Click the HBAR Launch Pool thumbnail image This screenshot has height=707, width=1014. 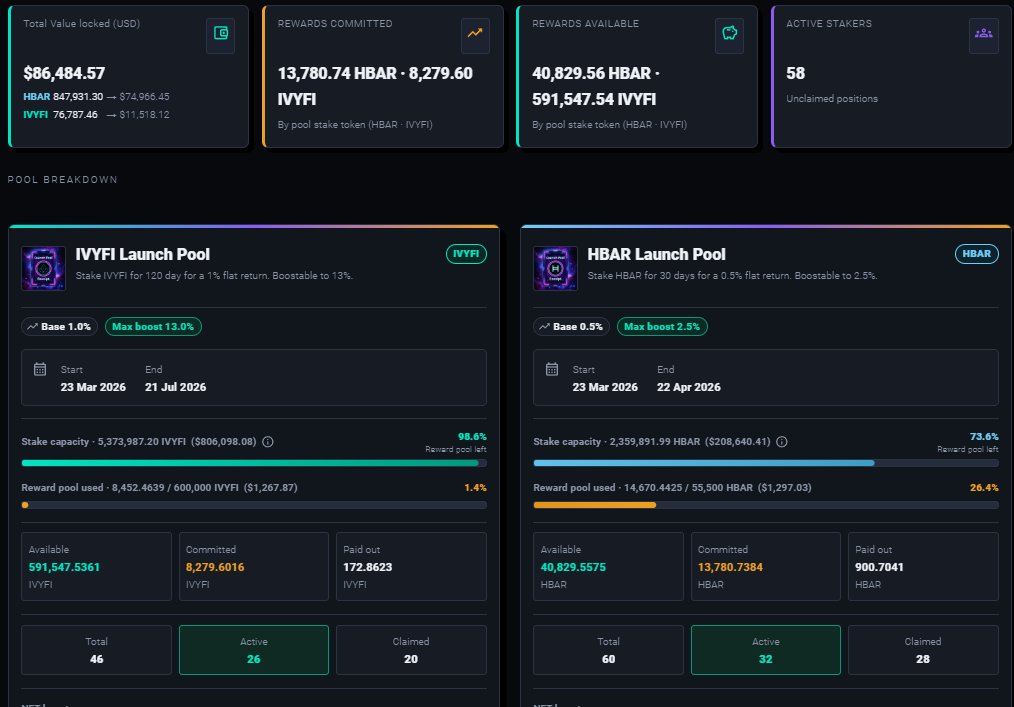tap(555, 268)
